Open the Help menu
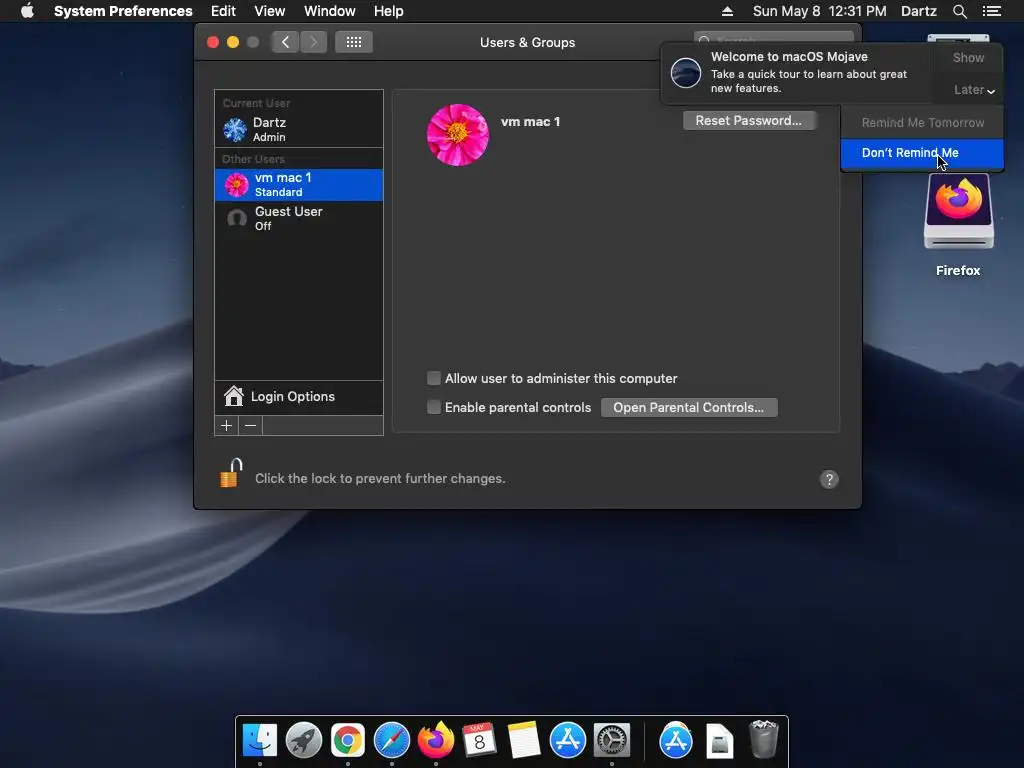This screenshot has height=768, width=1024. pos(389,11)
